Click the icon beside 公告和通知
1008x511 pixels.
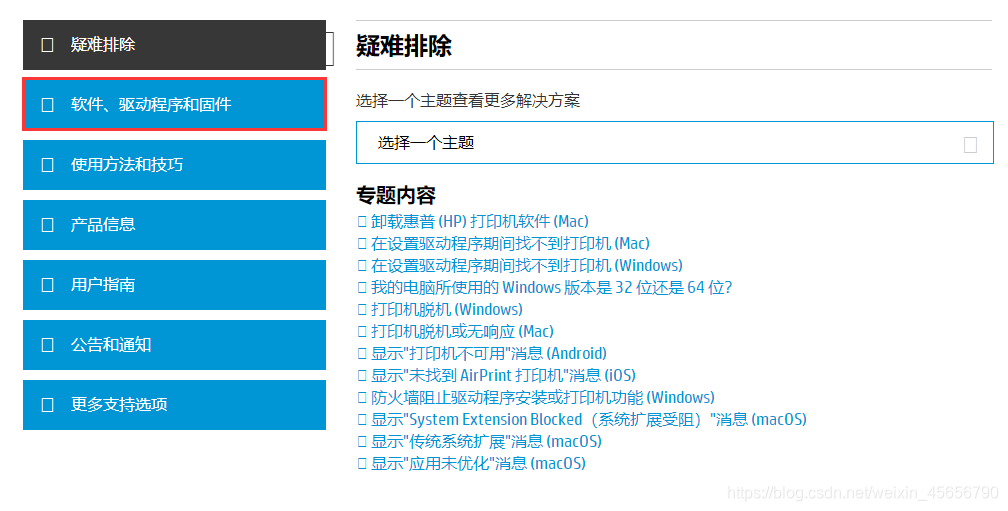coord(48,345)
